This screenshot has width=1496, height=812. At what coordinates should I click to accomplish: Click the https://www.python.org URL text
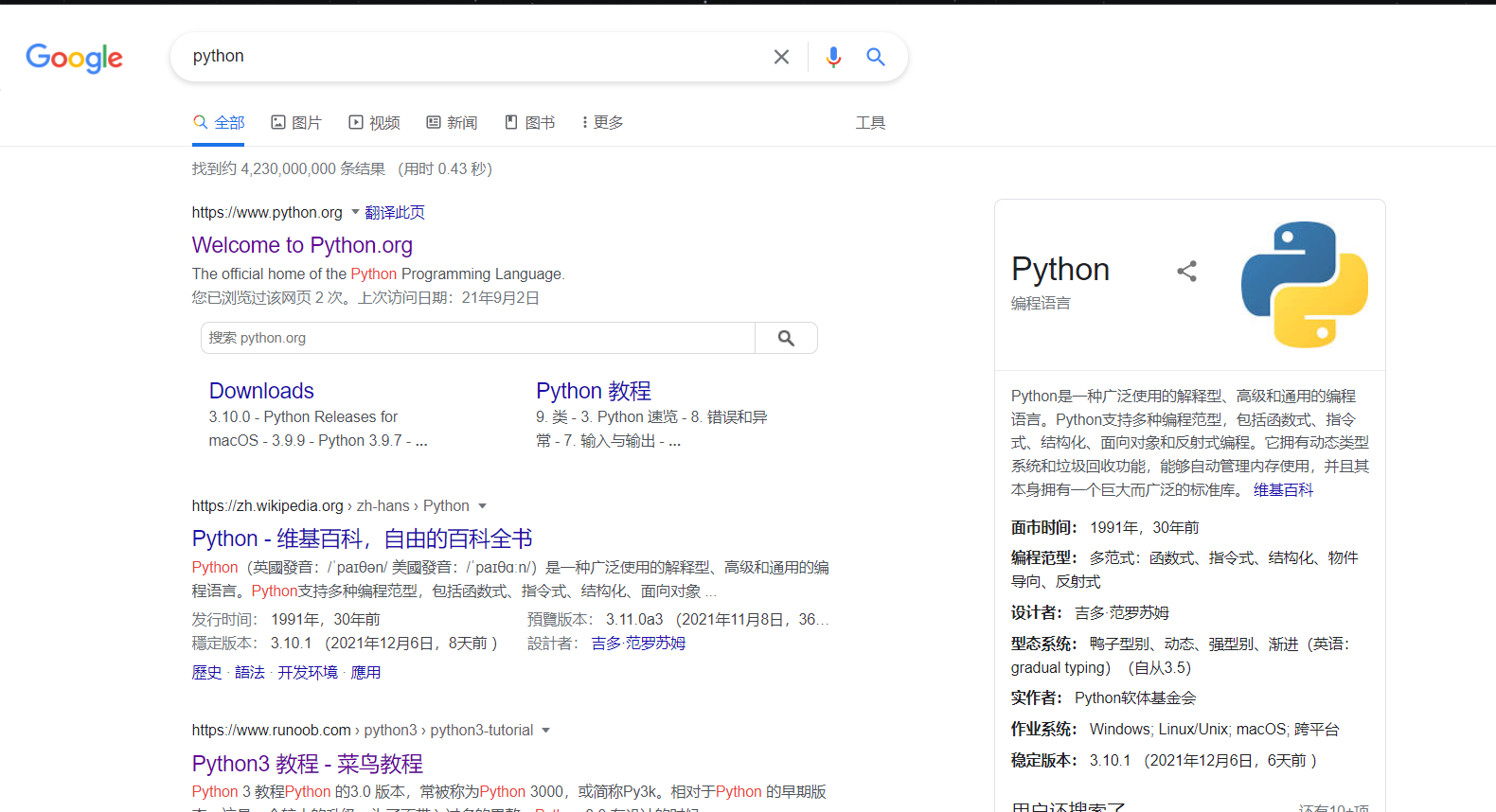coord(267,212)
